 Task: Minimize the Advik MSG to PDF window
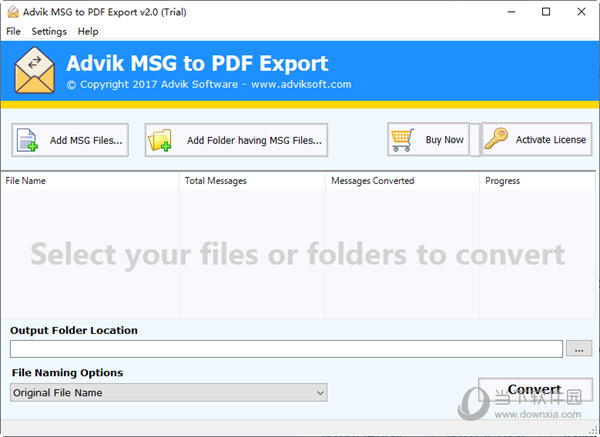pos(511,12)
